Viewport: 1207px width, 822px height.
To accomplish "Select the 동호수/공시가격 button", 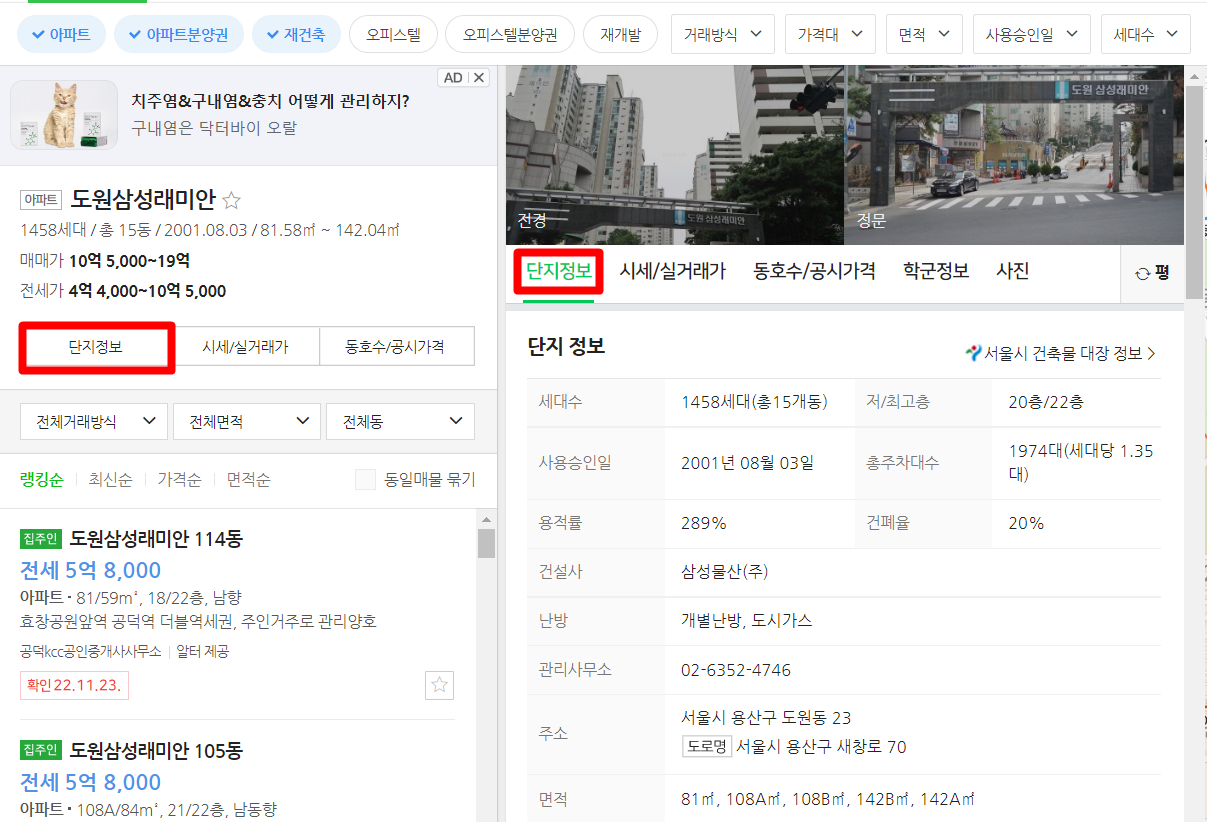I will (397, 346).
